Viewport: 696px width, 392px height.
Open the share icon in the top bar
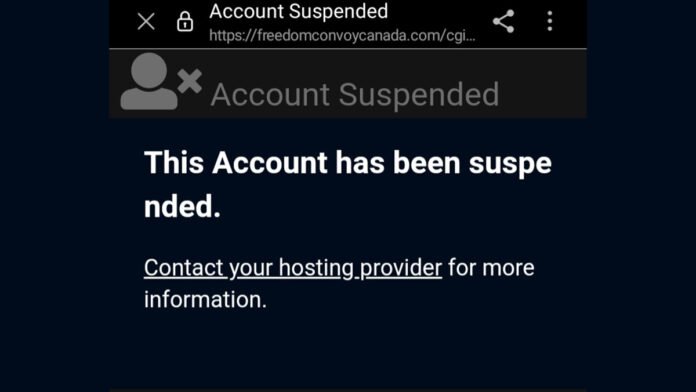[x=504, y=21]
